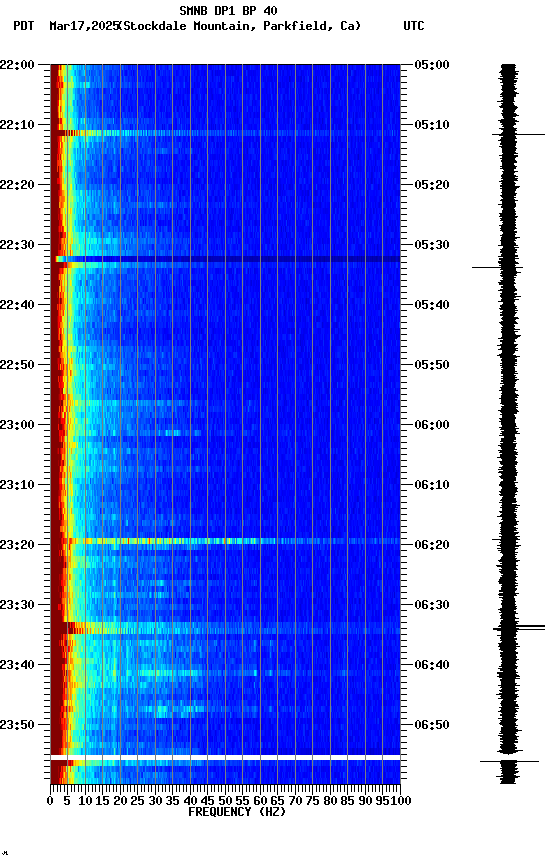The width and height of the screenshot is (552, 864).
Task: Click the 06:40 UTC time label
Action: pos(431,665)
